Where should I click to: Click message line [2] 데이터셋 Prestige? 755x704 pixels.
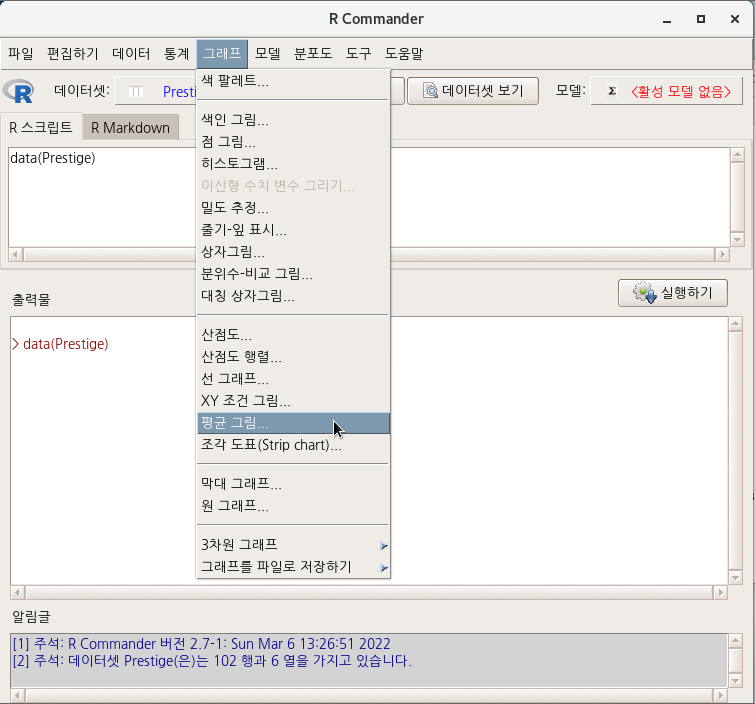point(212,660)
